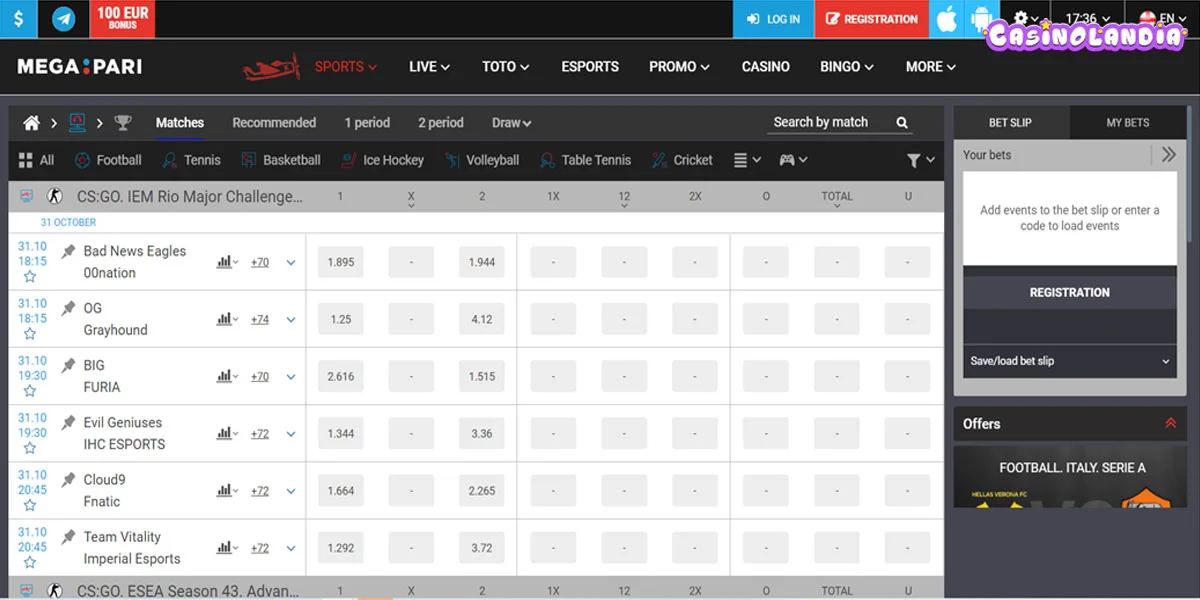Filter by Volleyball
This screenshot has height=600, width=1200.
481,160
